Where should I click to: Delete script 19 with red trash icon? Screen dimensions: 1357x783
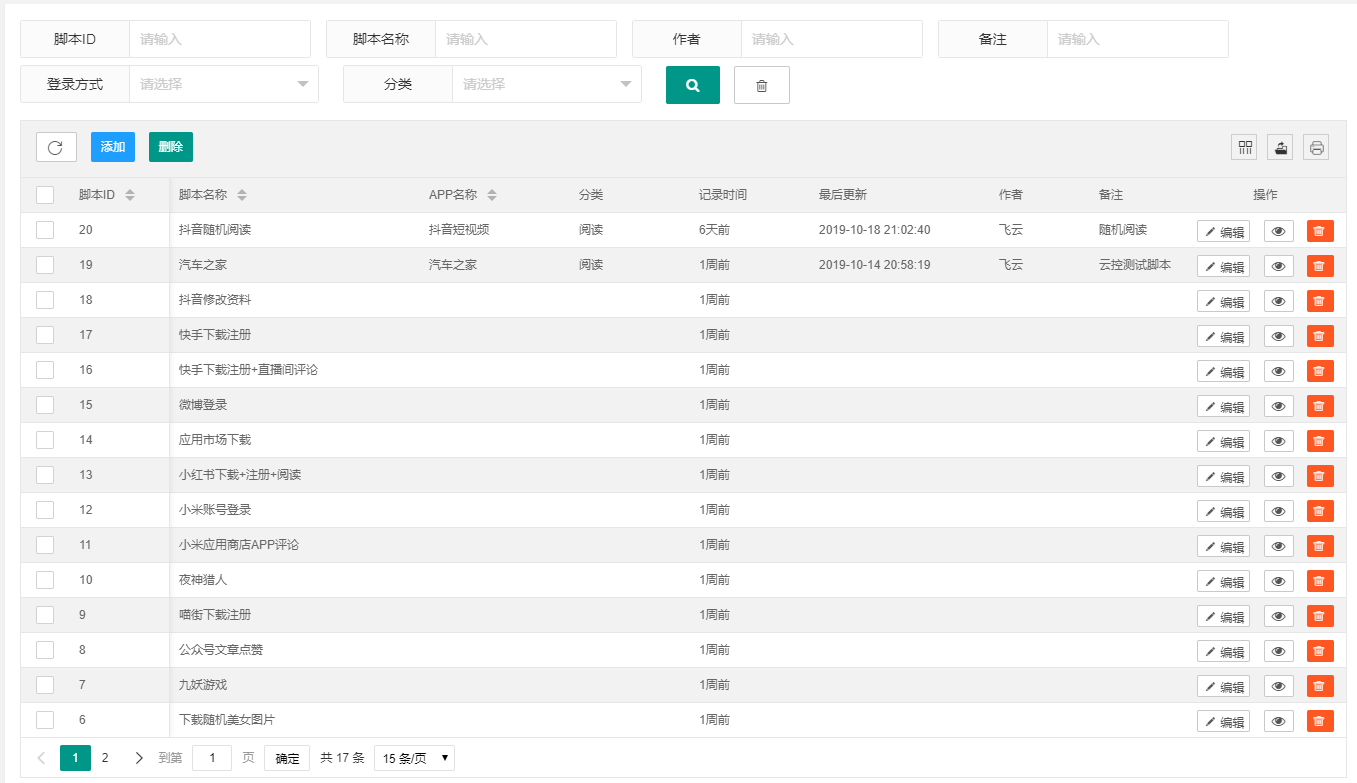1320,266
